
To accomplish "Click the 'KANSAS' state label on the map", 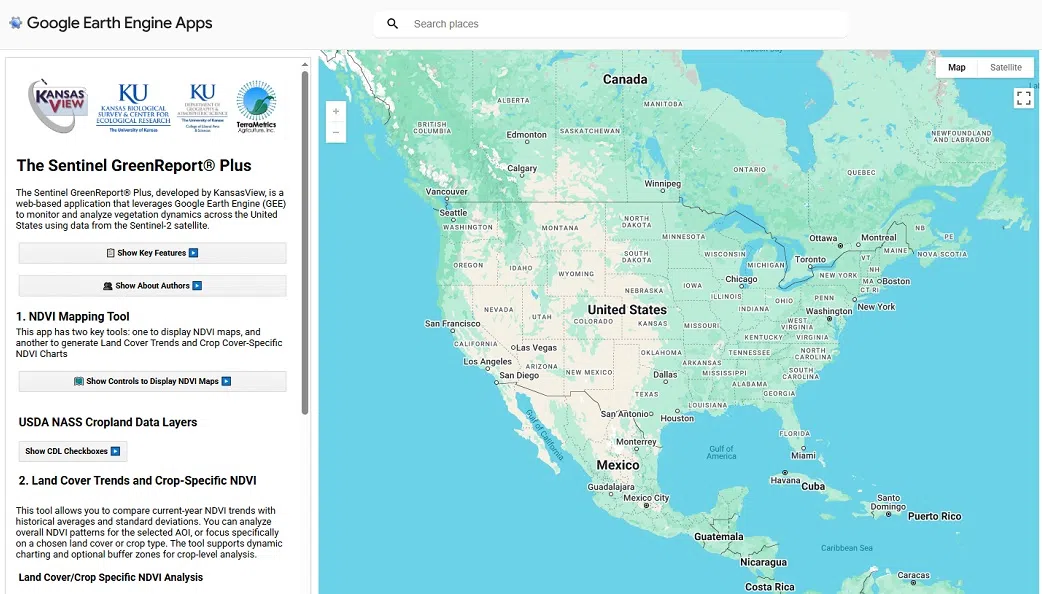I will [653, 324].
